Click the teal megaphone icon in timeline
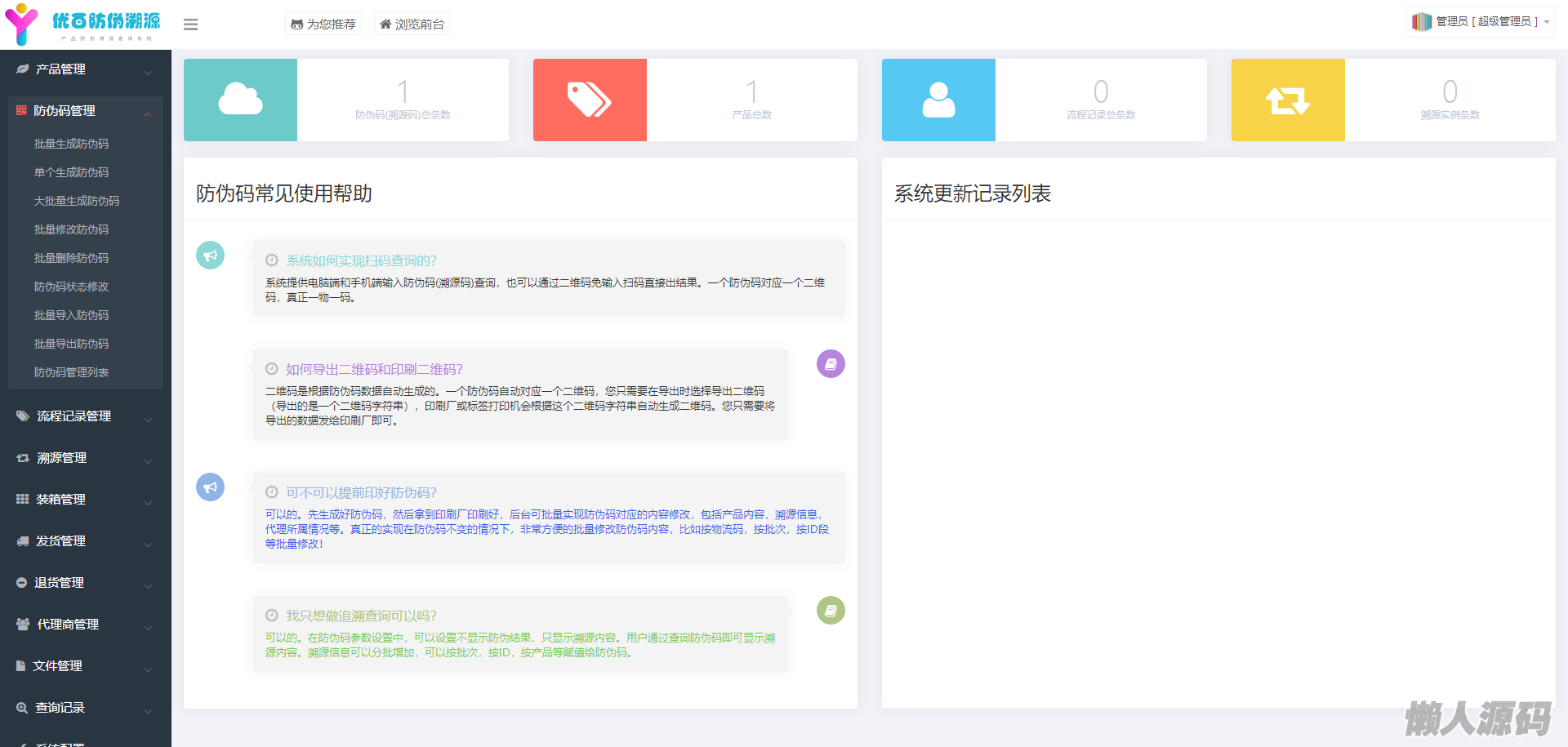 tap(210, 256)
